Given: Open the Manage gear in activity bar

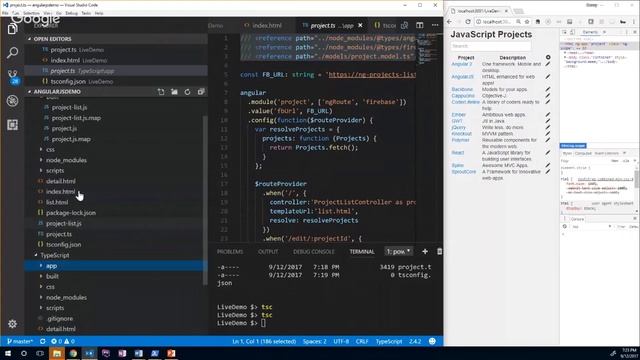Looking at the screenshot, I should (12, 324).
